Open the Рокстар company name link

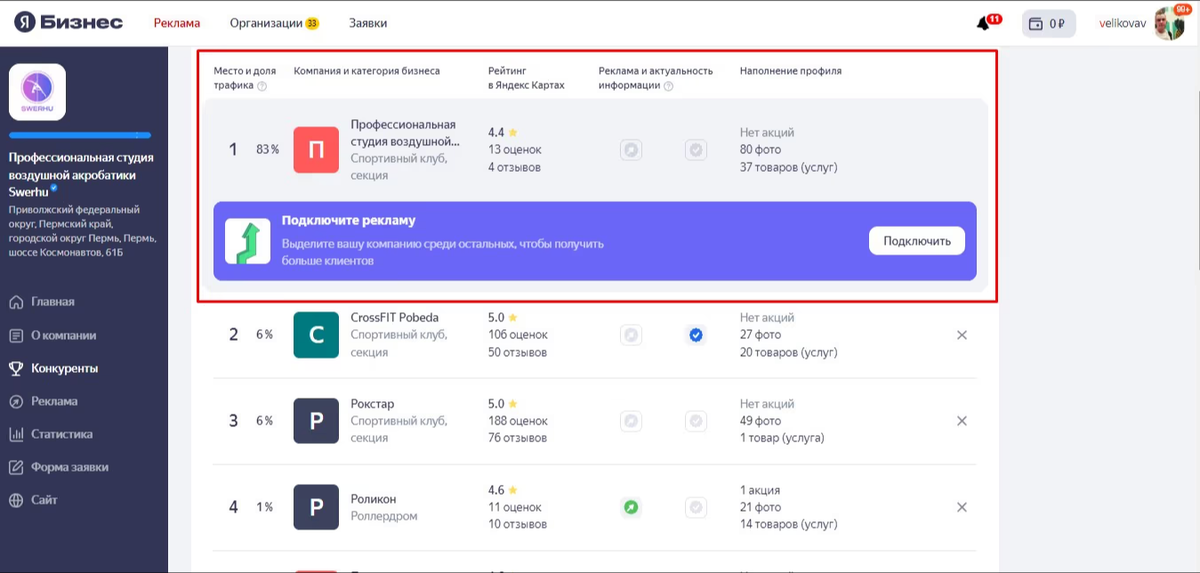372,404
